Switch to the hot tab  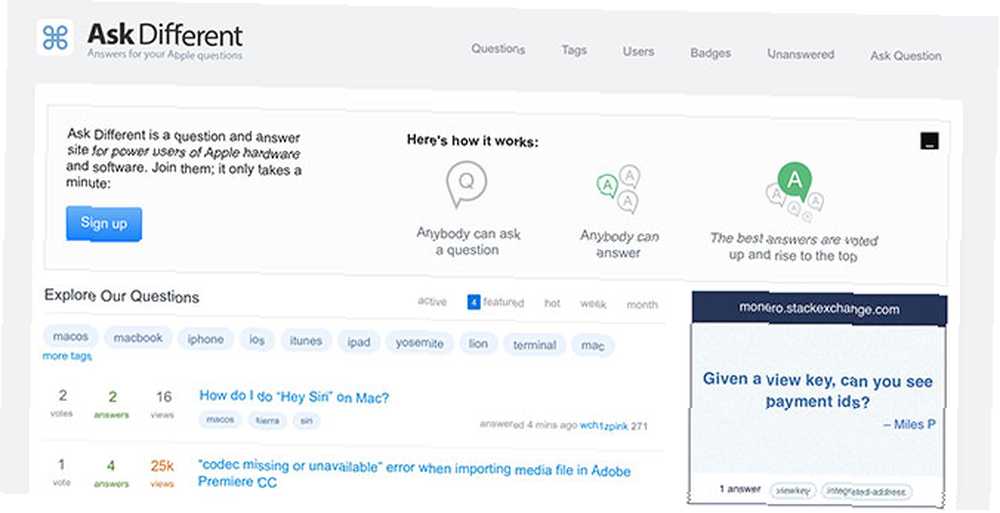552,303
